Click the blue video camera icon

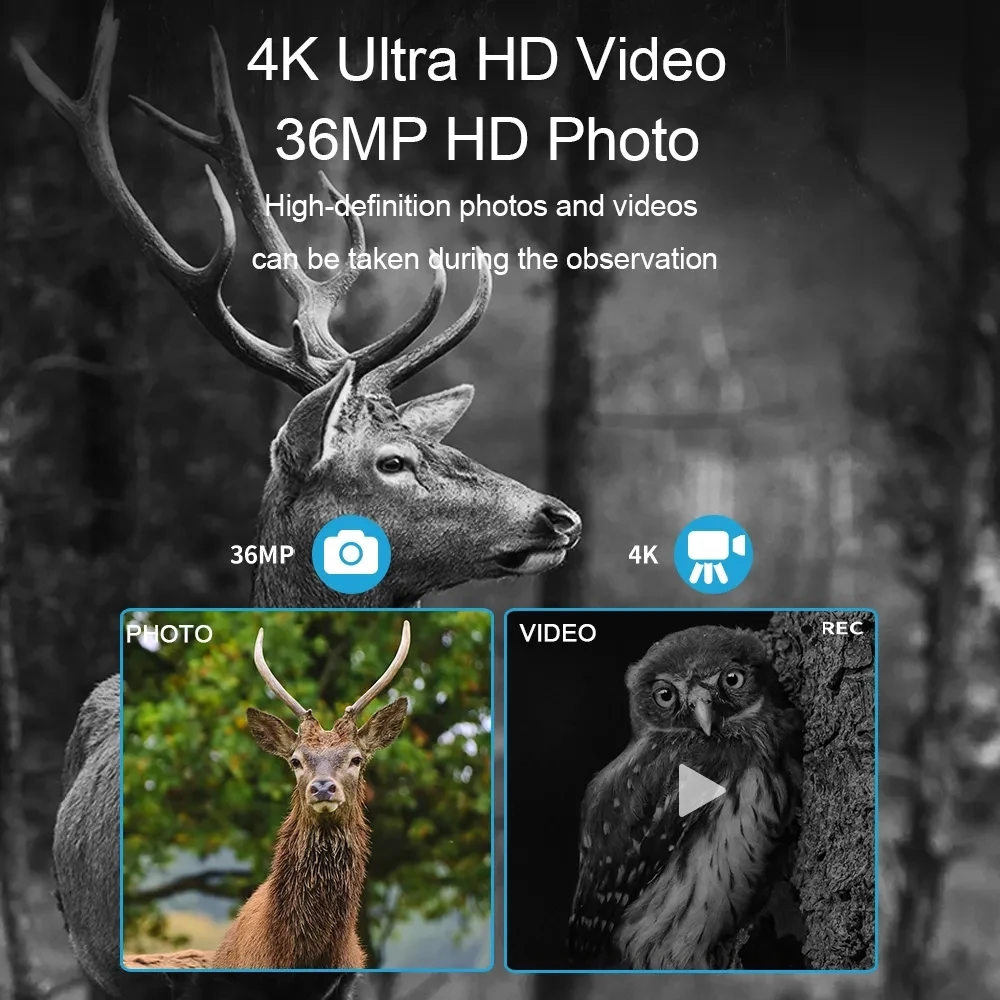tap(714, 554)
